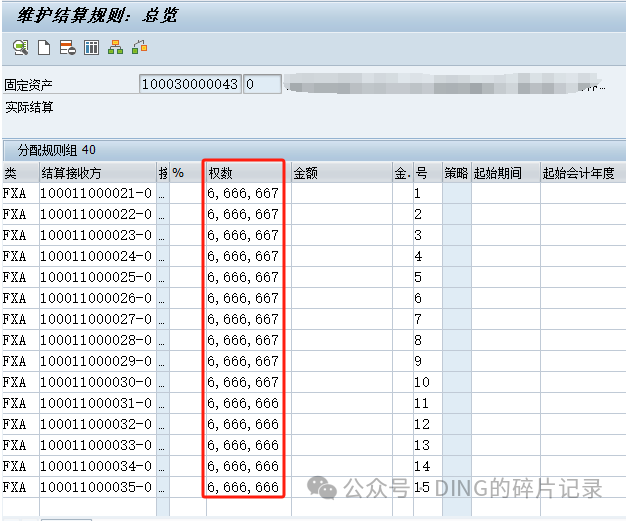Click the new blank page icon
This screenshot has height=521, width=629.
(x=44, y=48)
